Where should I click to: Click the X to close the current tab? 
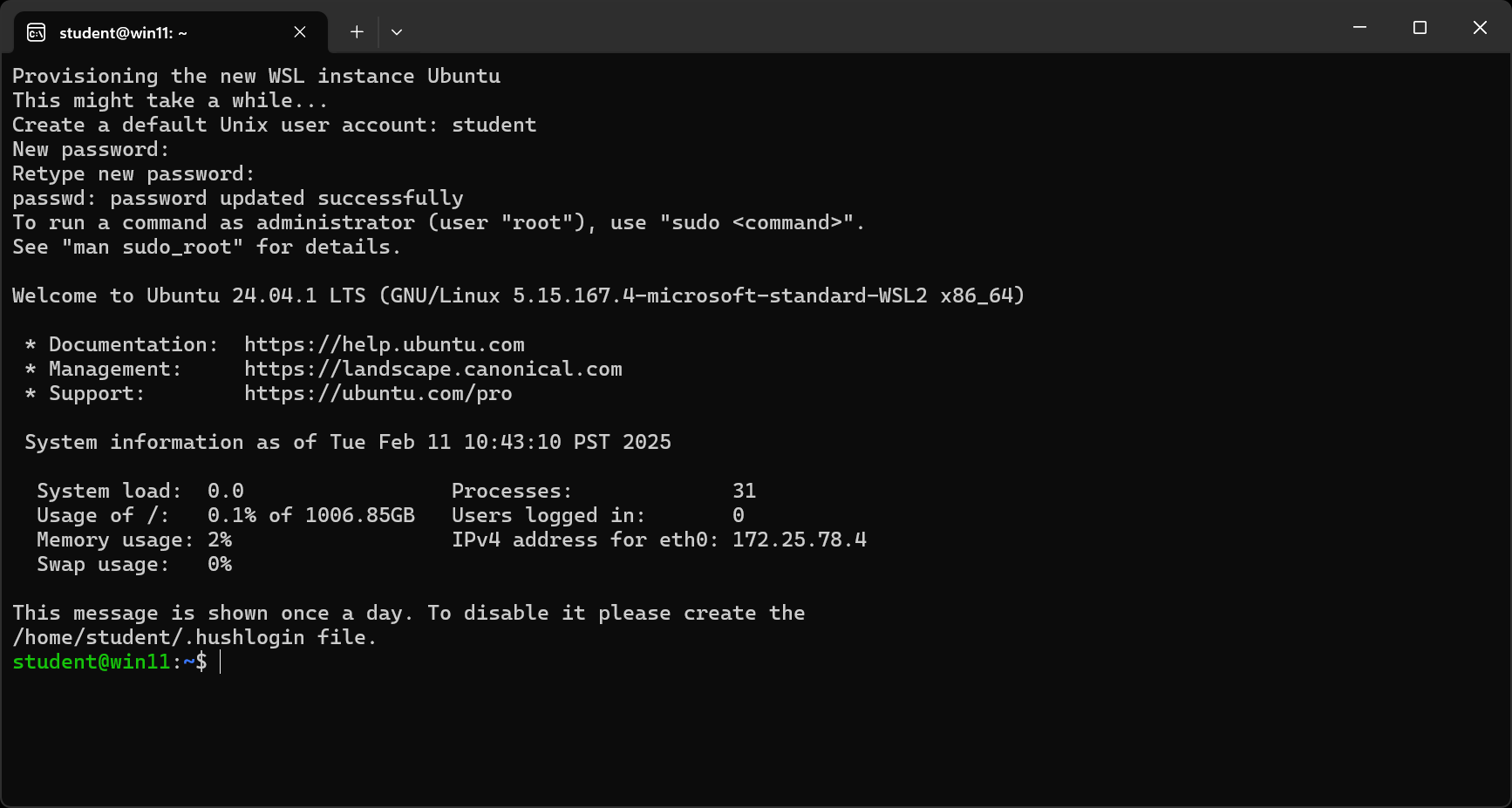point(300,31)
